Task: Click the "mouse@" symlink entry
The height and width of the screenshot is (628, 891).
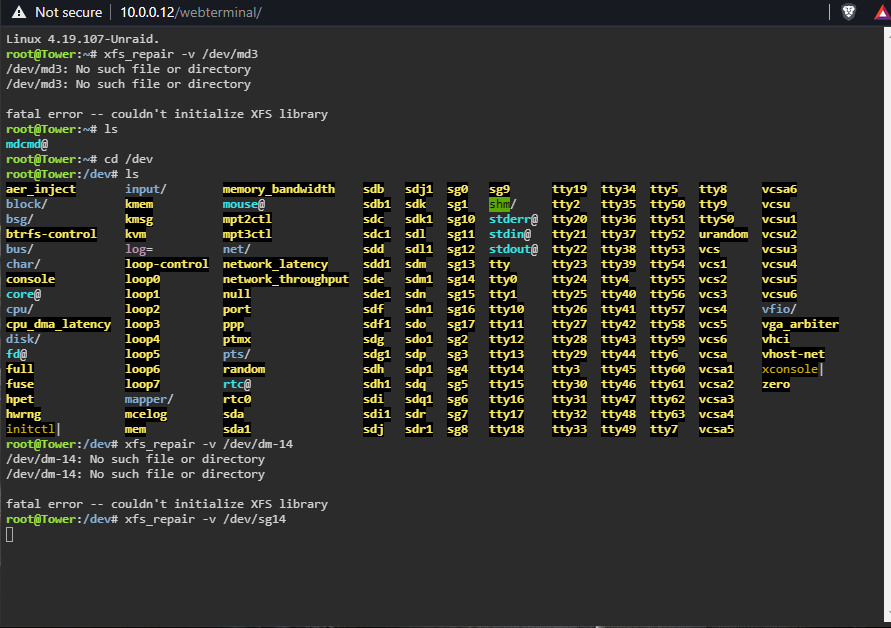Action: click(244, 204)
